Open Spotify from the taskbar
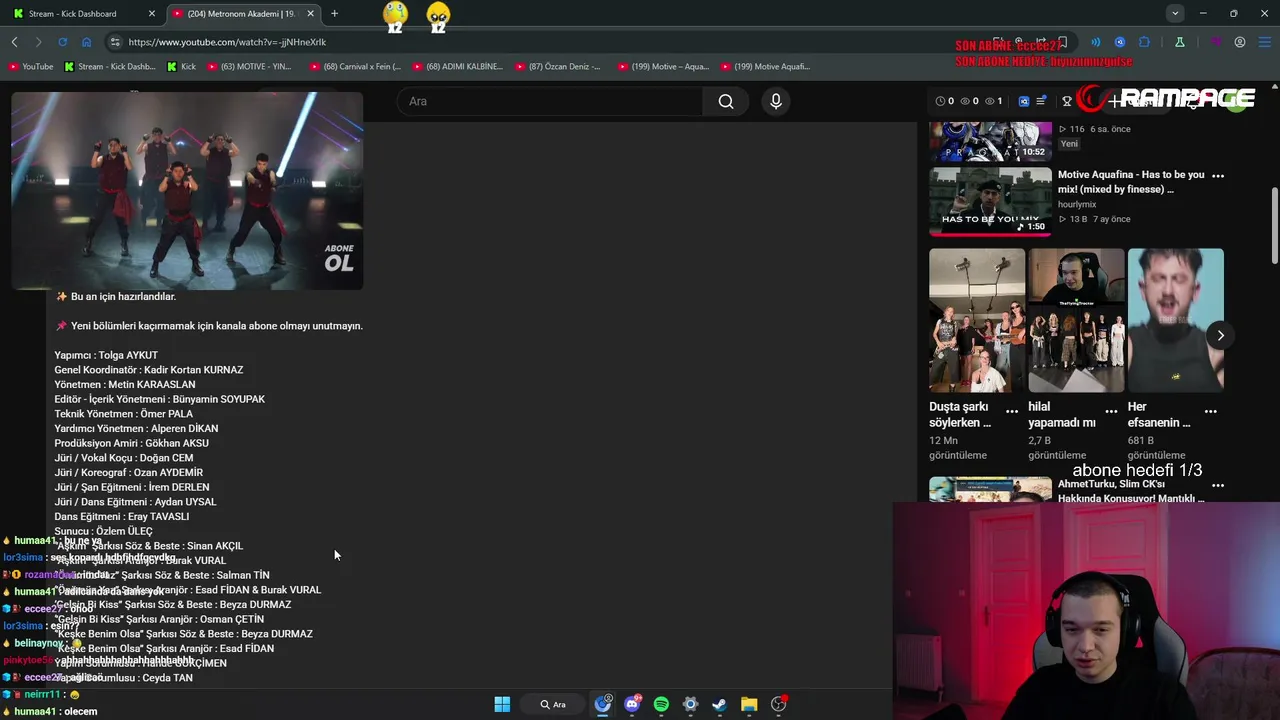 click(x=661, y=704)
